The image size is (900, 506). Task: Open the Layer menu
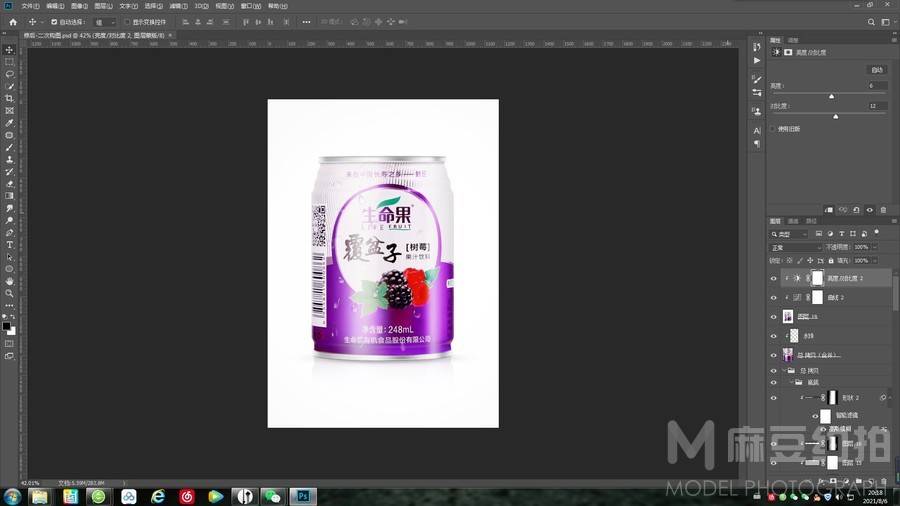[x=103, y=6]
